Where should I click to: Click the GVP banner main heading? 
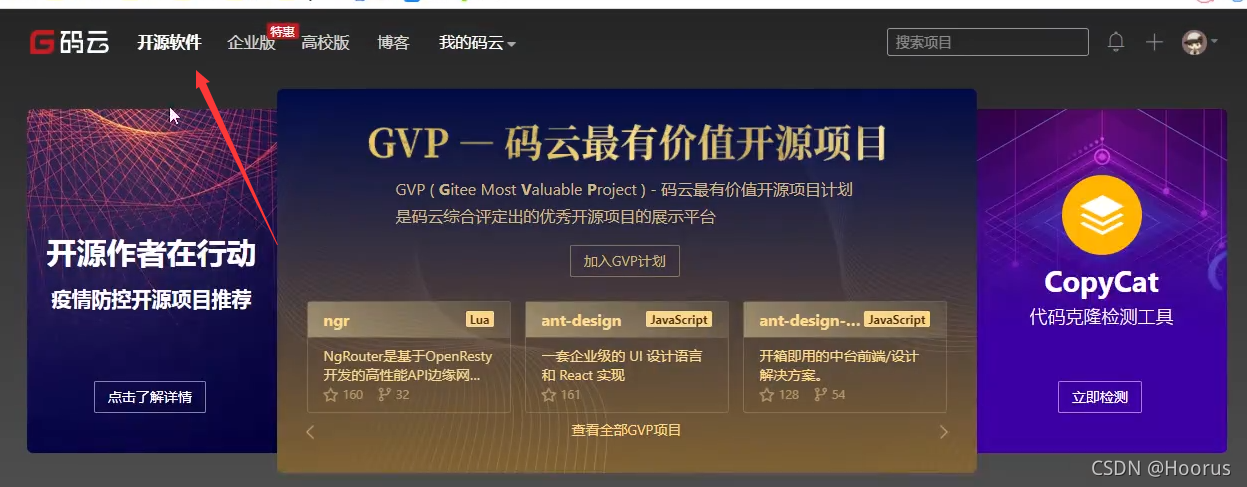(x=628, y=144)
